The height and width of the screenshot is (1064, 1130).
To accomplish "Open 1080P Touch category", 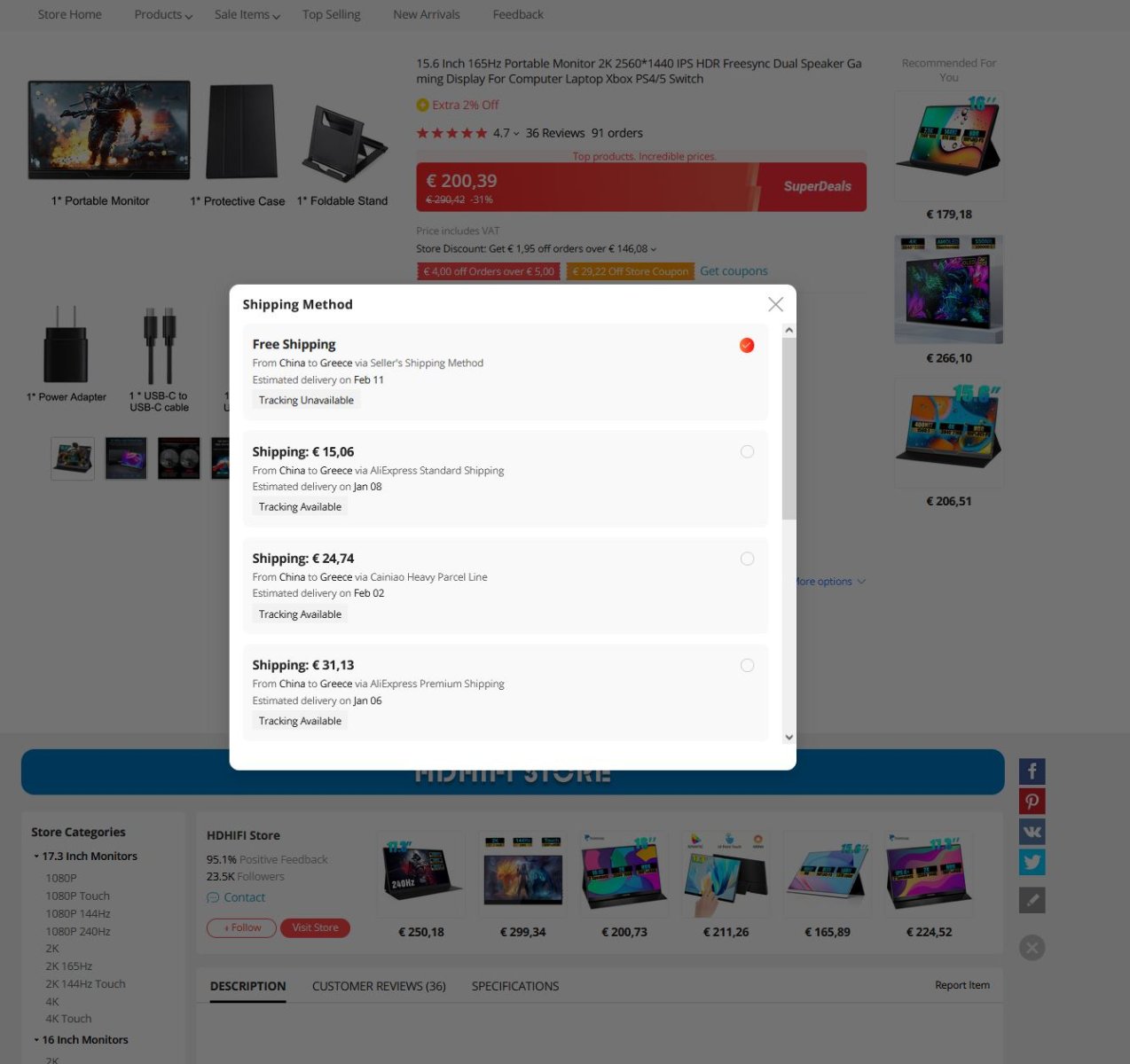I will point(78,896).
